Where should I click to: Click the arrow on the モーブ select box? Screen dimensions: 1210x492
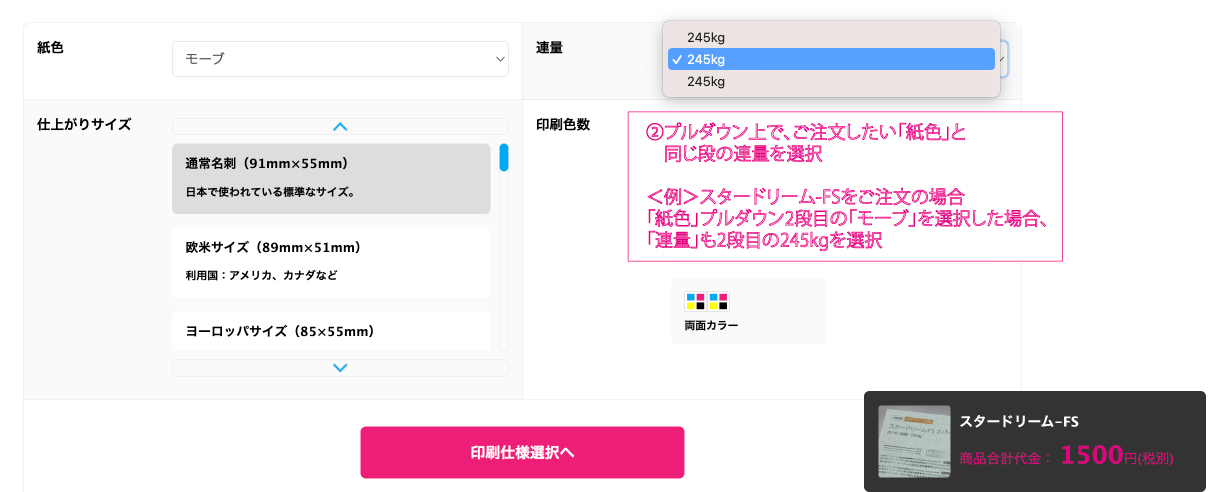click(x=500, y=60)
